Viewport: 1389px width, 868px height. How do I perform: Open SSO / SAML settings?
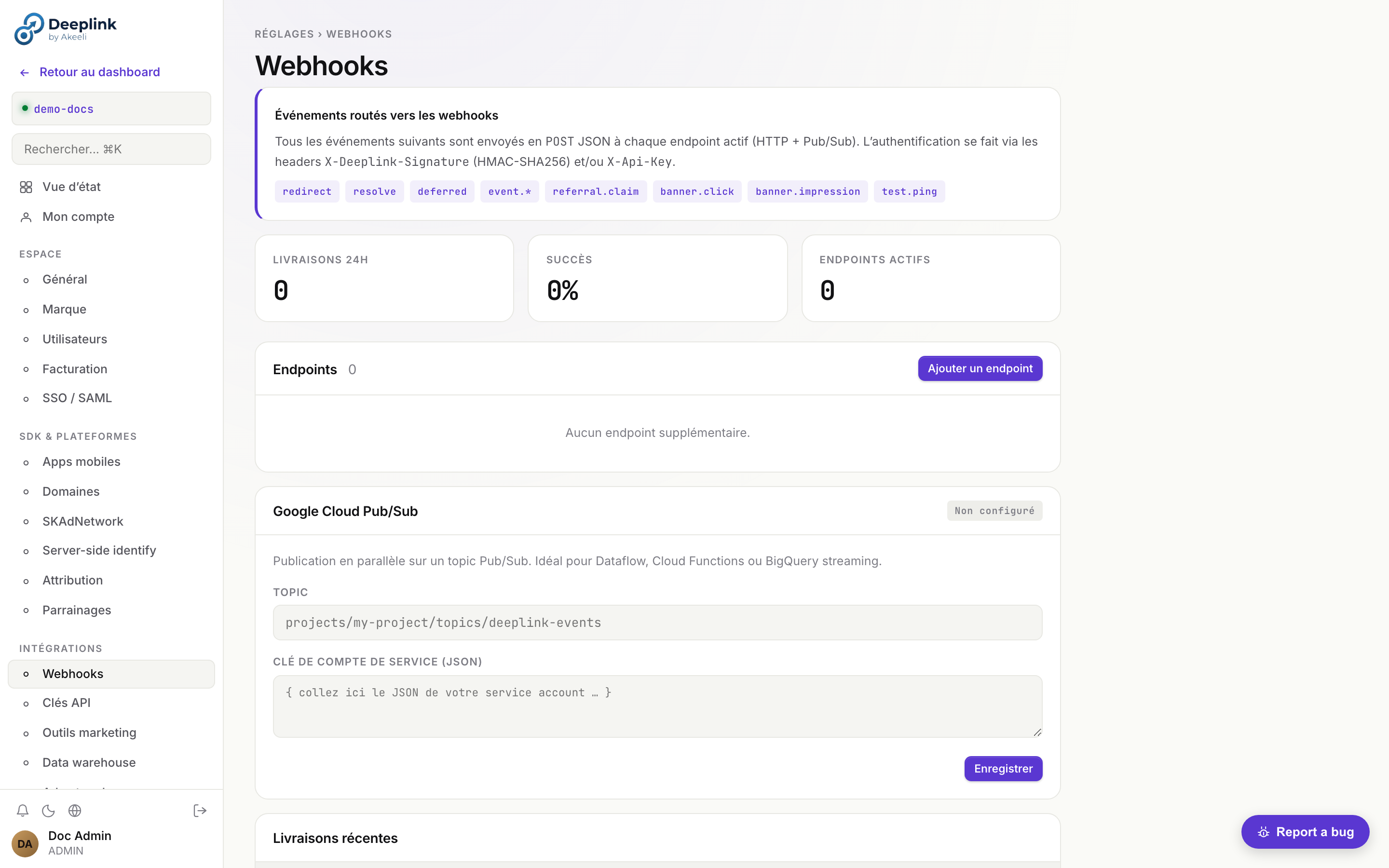tap(111, 398)
